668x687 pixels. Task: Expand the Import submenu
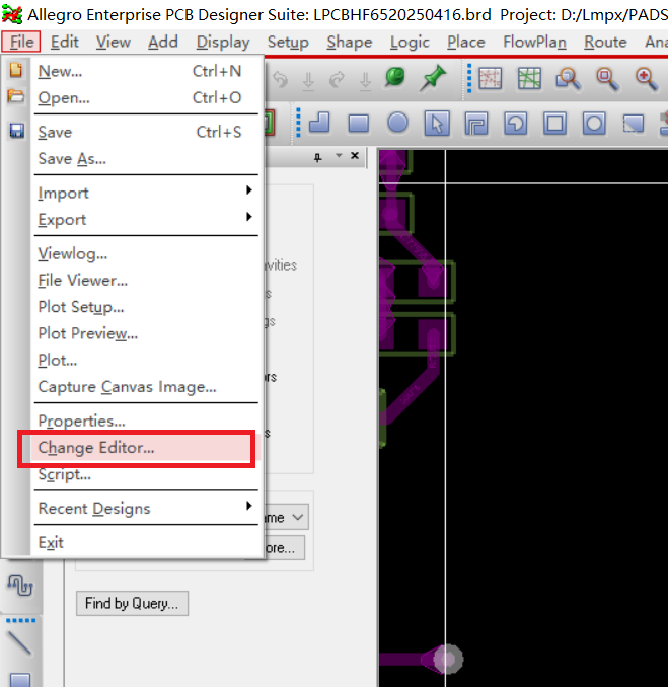pos(146,192)
